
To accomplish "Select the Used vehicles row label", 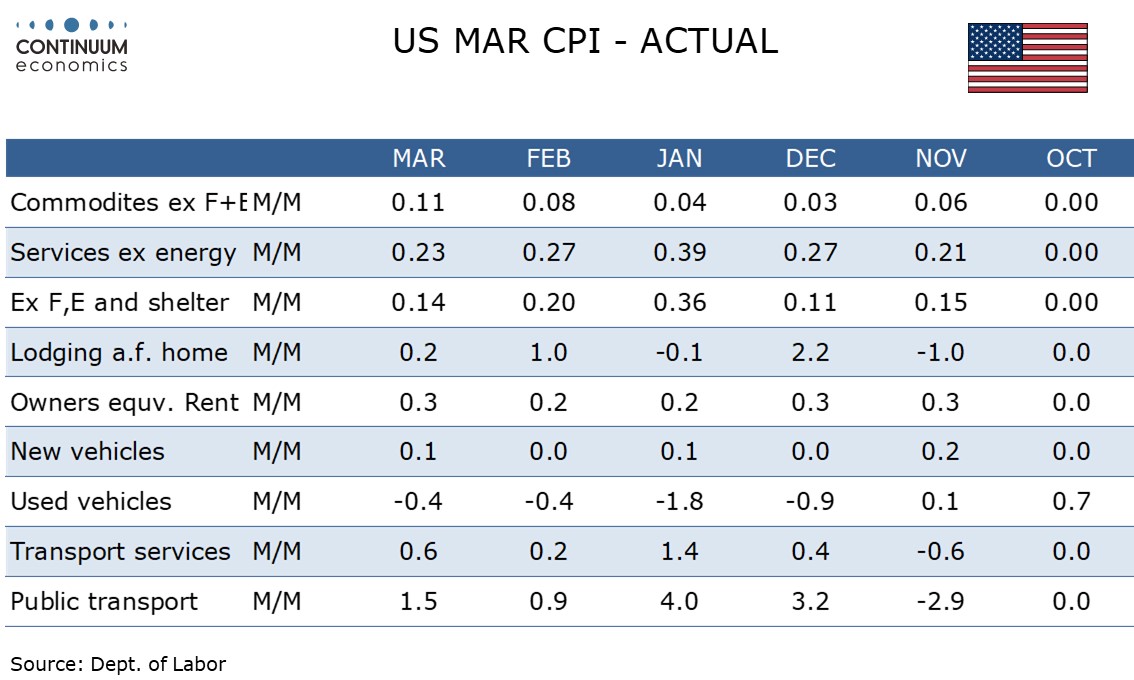I will point(91,502).
